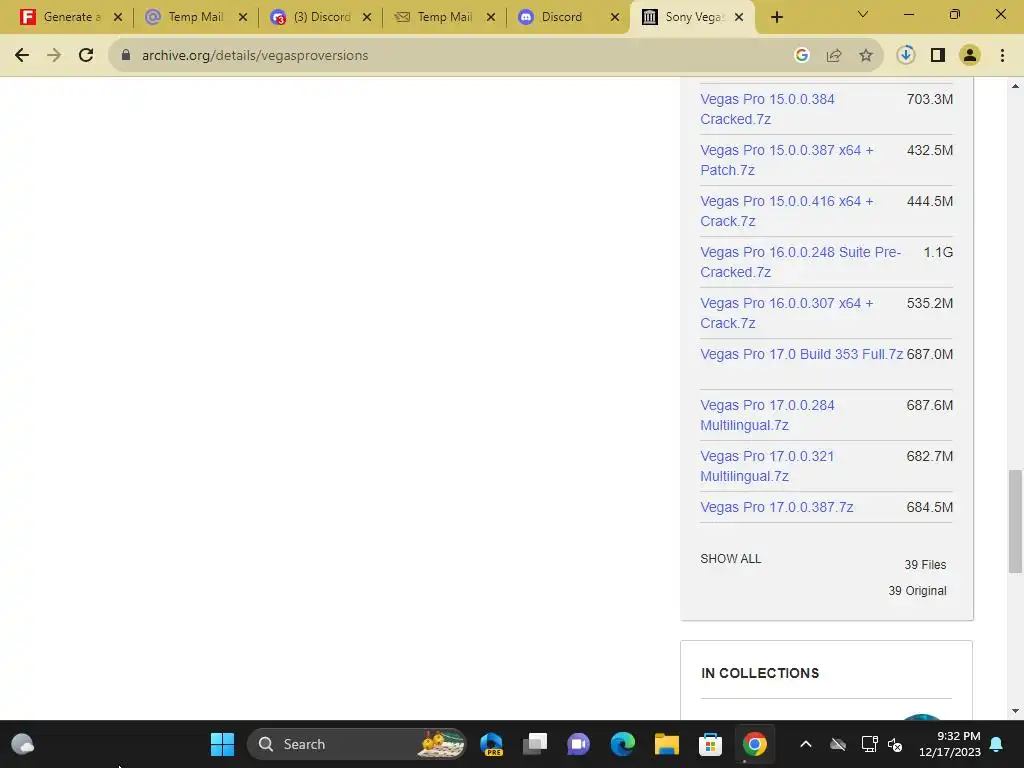Click the page vertical scrollbar thumb

coord(1015,521)
